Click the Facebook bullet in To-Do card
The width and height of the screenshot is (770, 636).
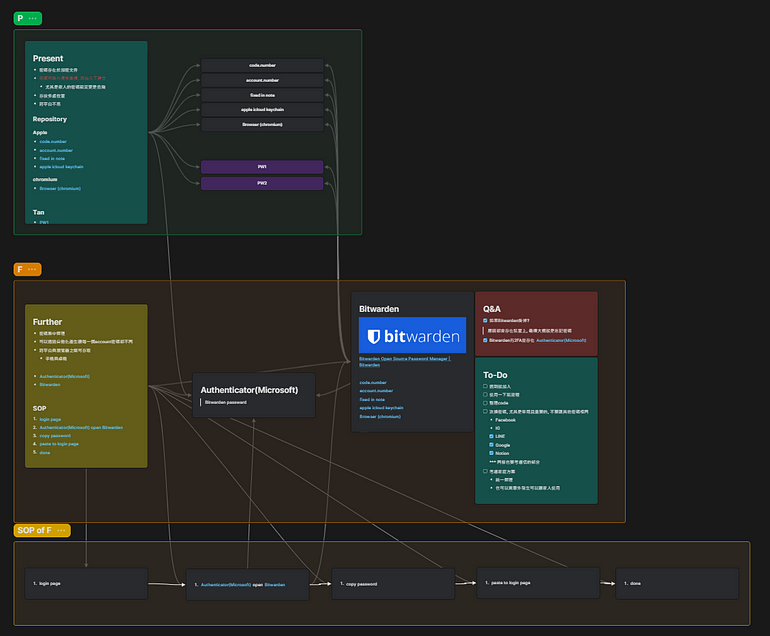(x=505, y=420)
